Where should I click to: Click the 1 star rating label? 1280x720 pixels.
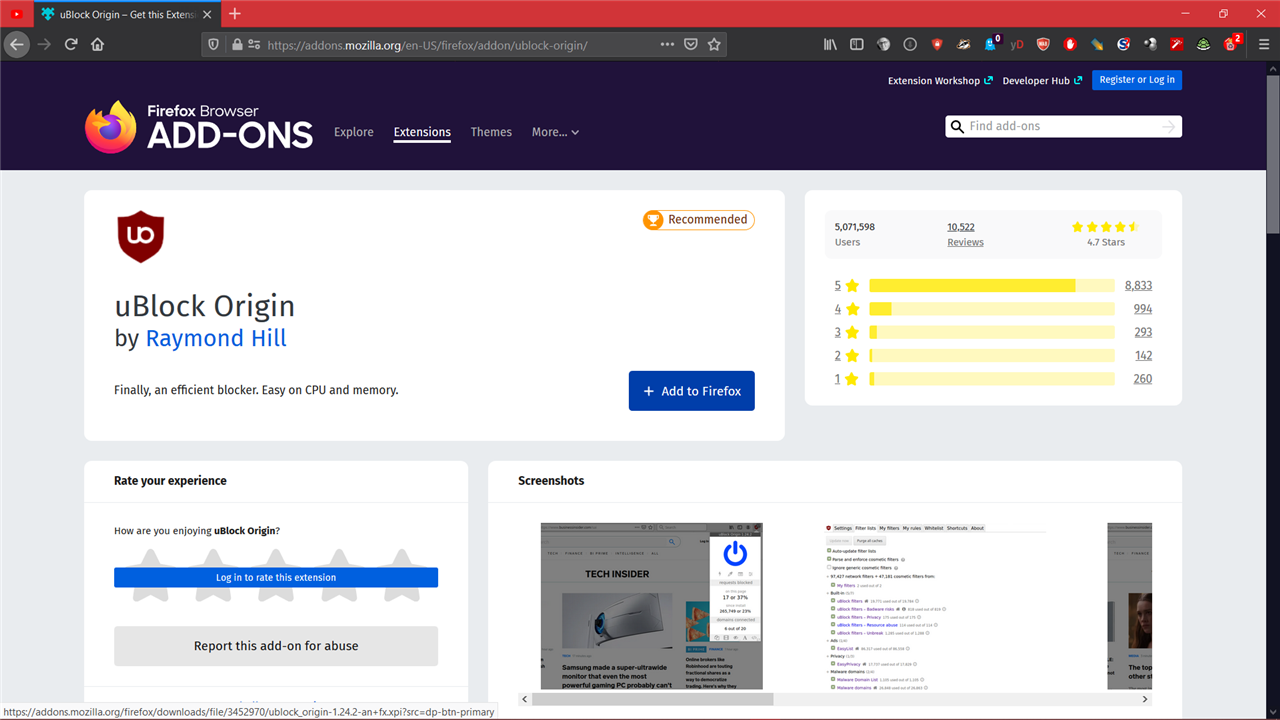847,379
